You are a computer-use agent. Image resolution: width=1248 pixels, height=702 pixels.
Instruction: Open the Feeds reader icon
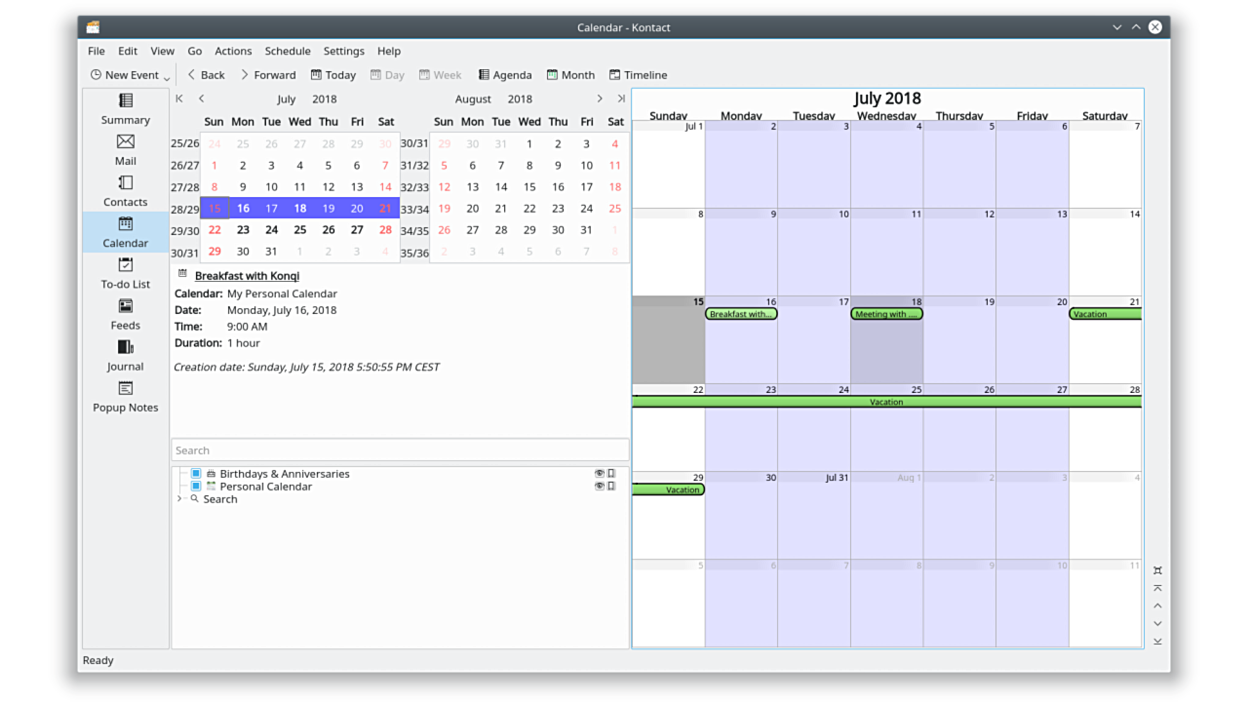(x=125, y=313)
